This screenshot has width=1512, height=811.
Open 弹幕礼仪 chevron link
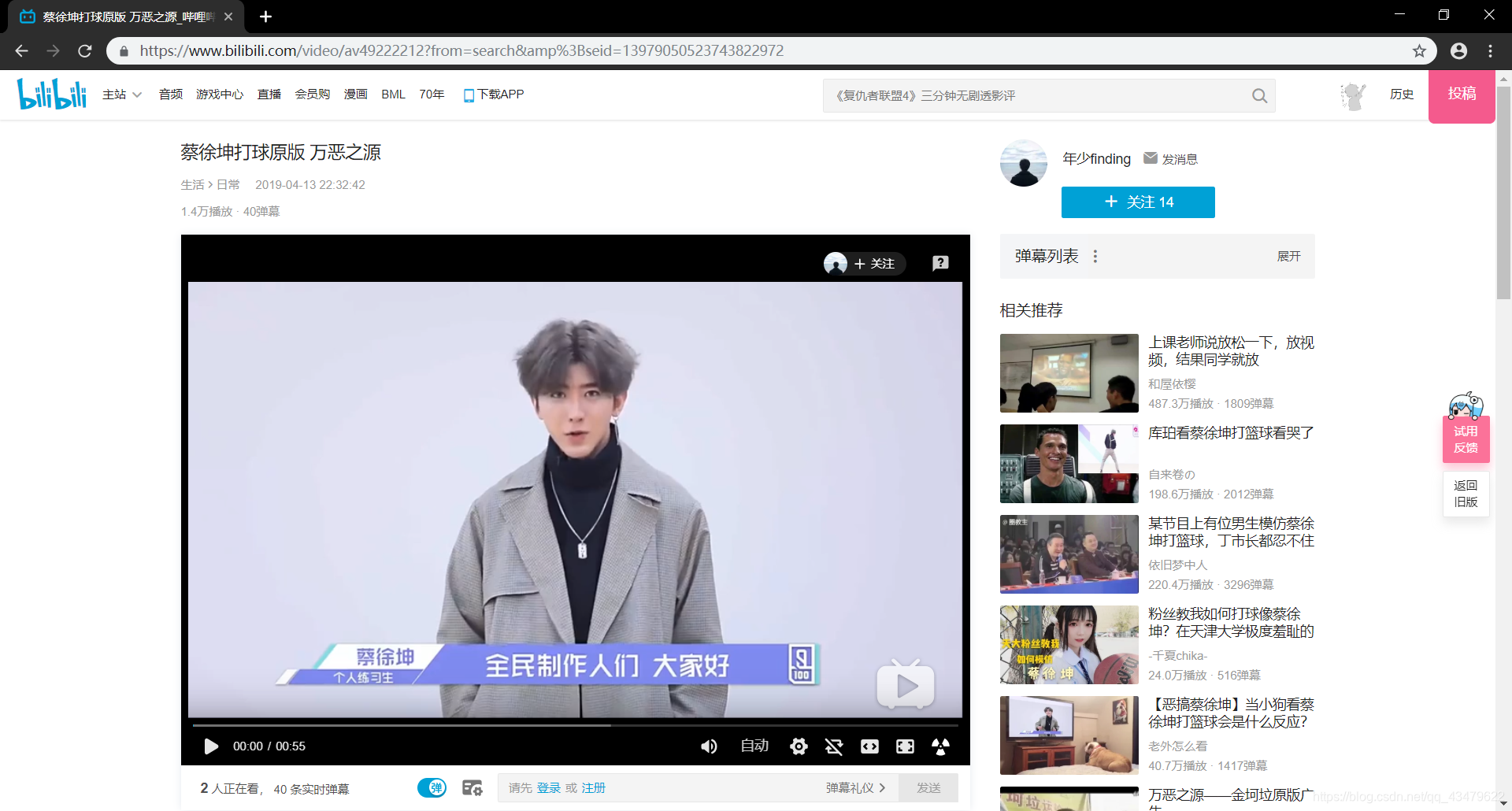click(x=855, y=787)
